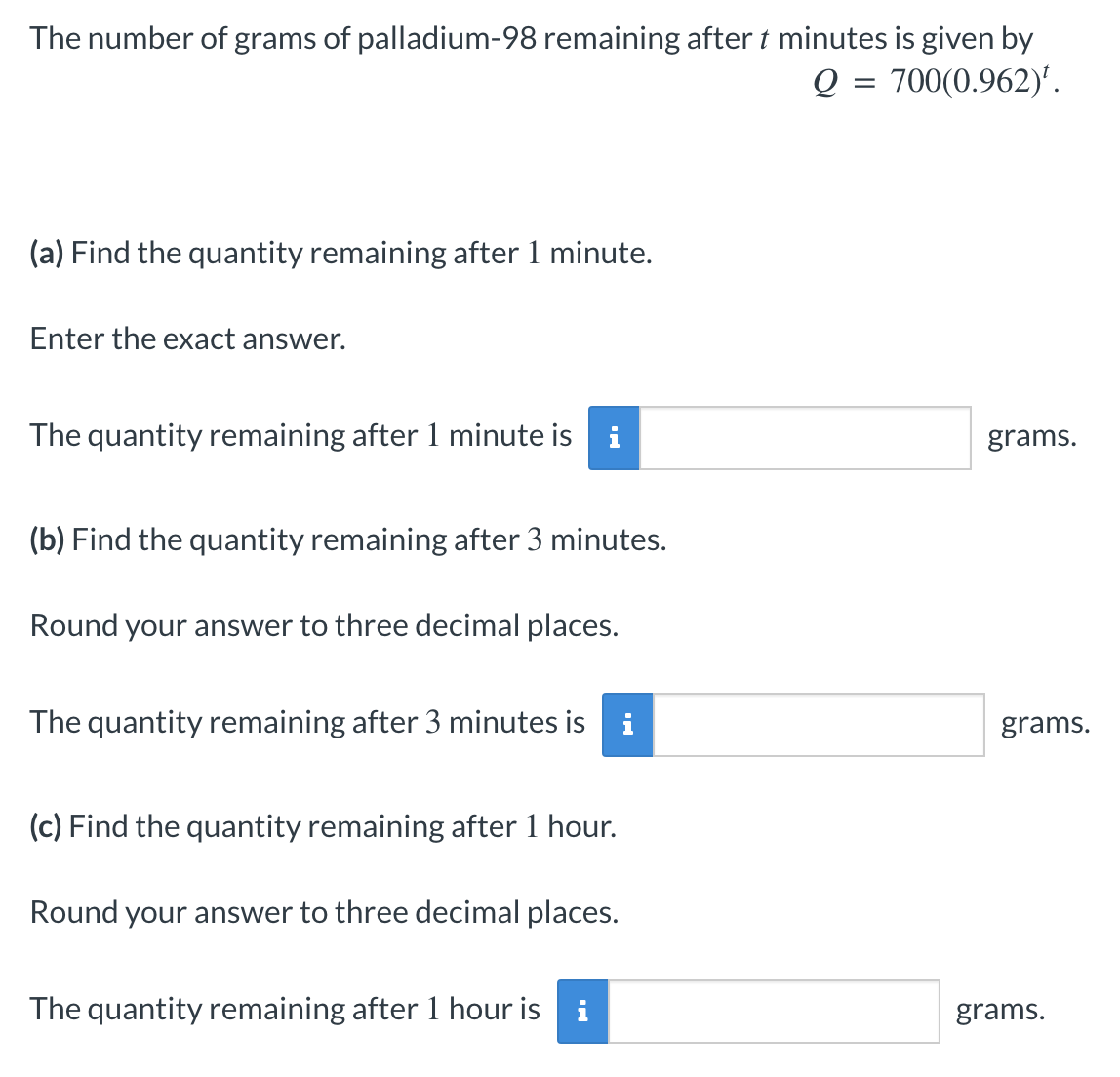The image size is (1120, 1077).
Task: Click the 'Enter the exact answer.' instruction
Action: pos(188,339)
